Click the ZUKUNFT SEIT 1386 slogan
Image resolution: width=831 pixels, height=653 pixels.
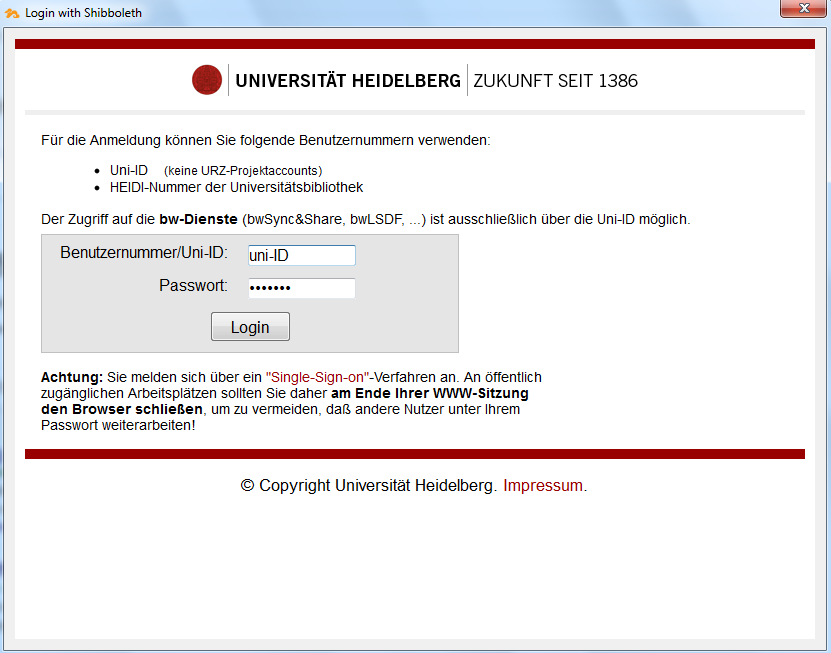click(x=555, y=81)
